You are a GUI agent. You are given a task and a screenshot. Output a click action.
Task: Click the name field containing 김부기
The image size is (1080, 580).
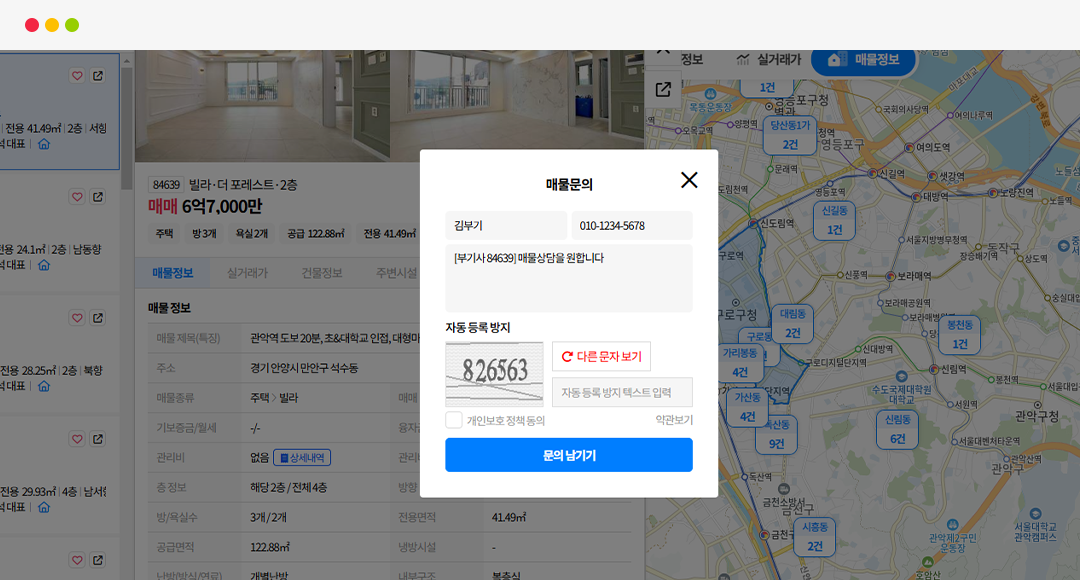pos(505,226)
